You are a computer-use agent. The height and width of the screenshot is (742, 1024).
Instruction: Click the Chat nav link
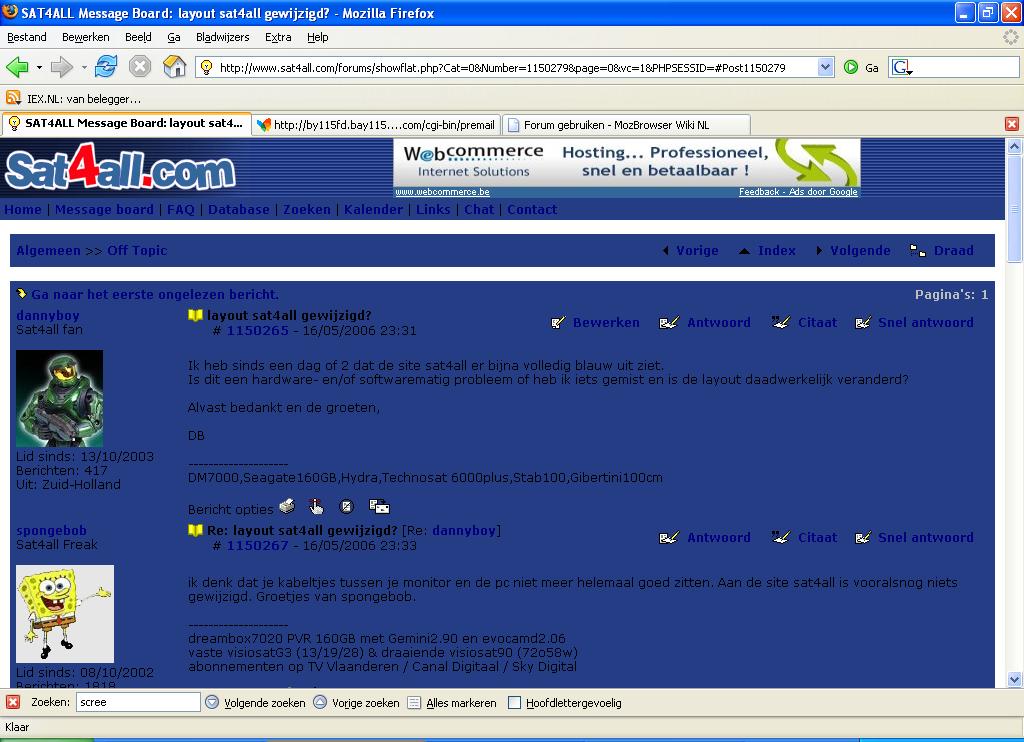pyautogui.click(x=479, y=210)
